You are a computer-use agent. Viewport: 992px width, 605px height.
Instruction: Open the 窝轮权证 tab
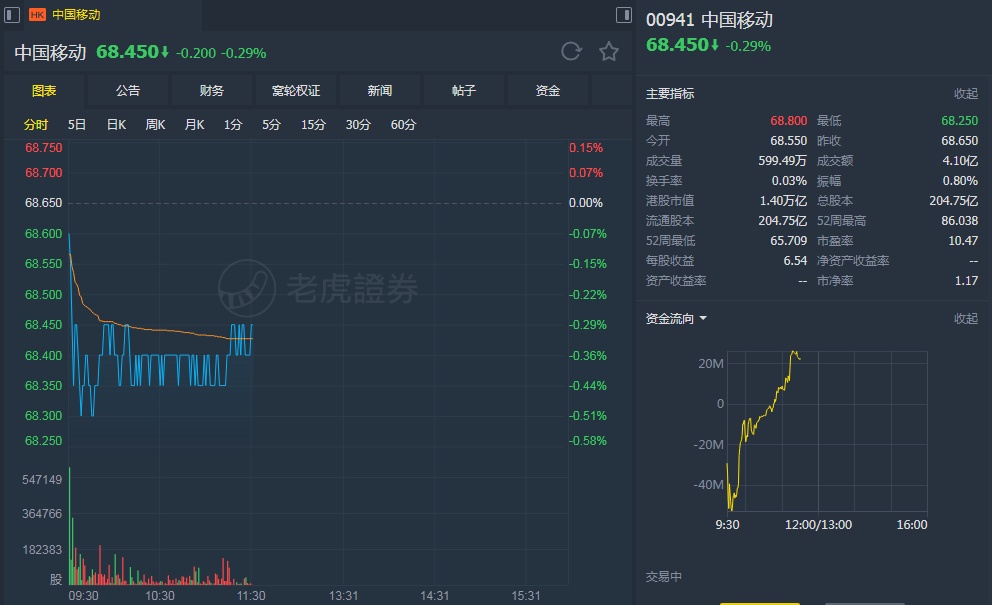point(296,91)
